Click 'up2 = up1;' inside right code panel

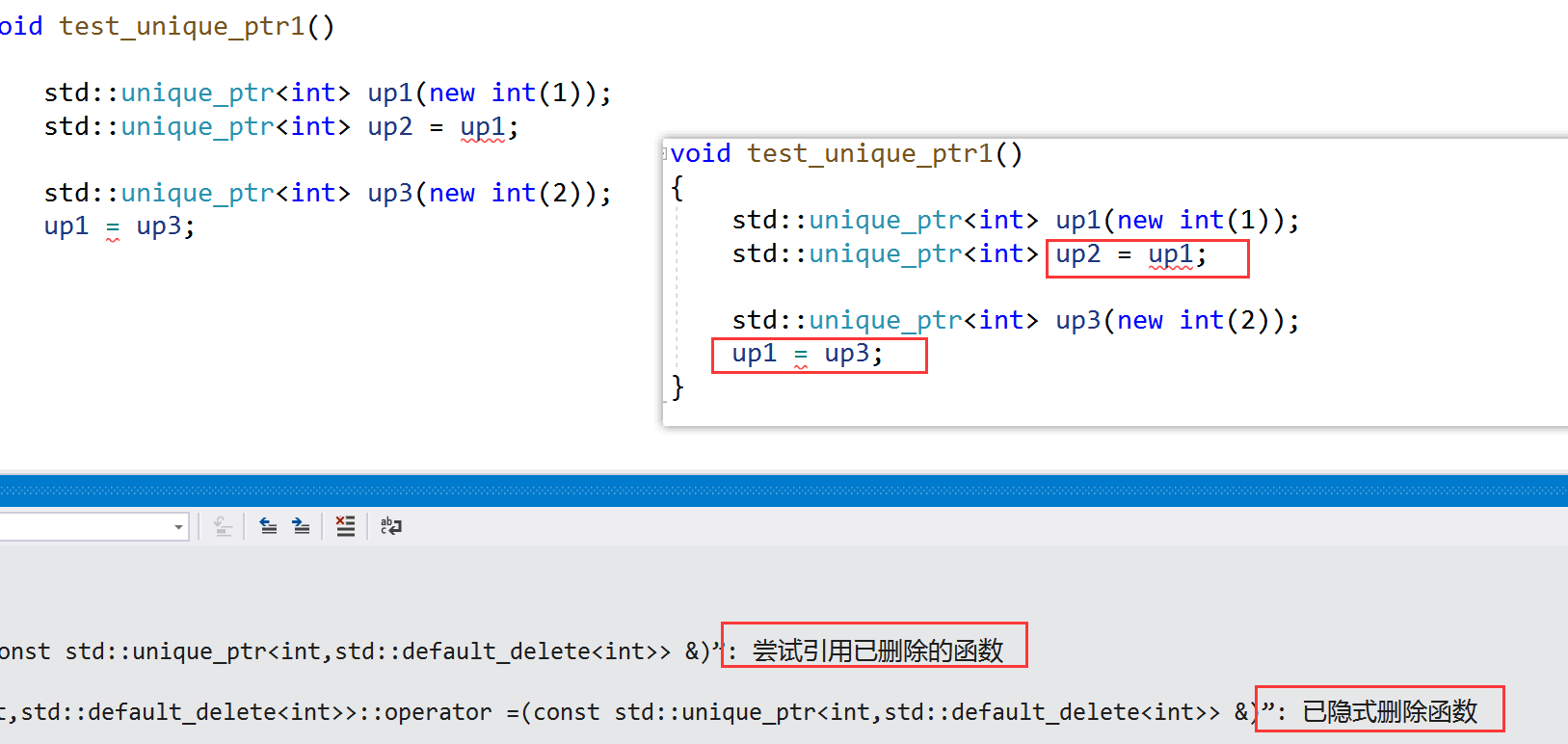tap(1130, 255)
